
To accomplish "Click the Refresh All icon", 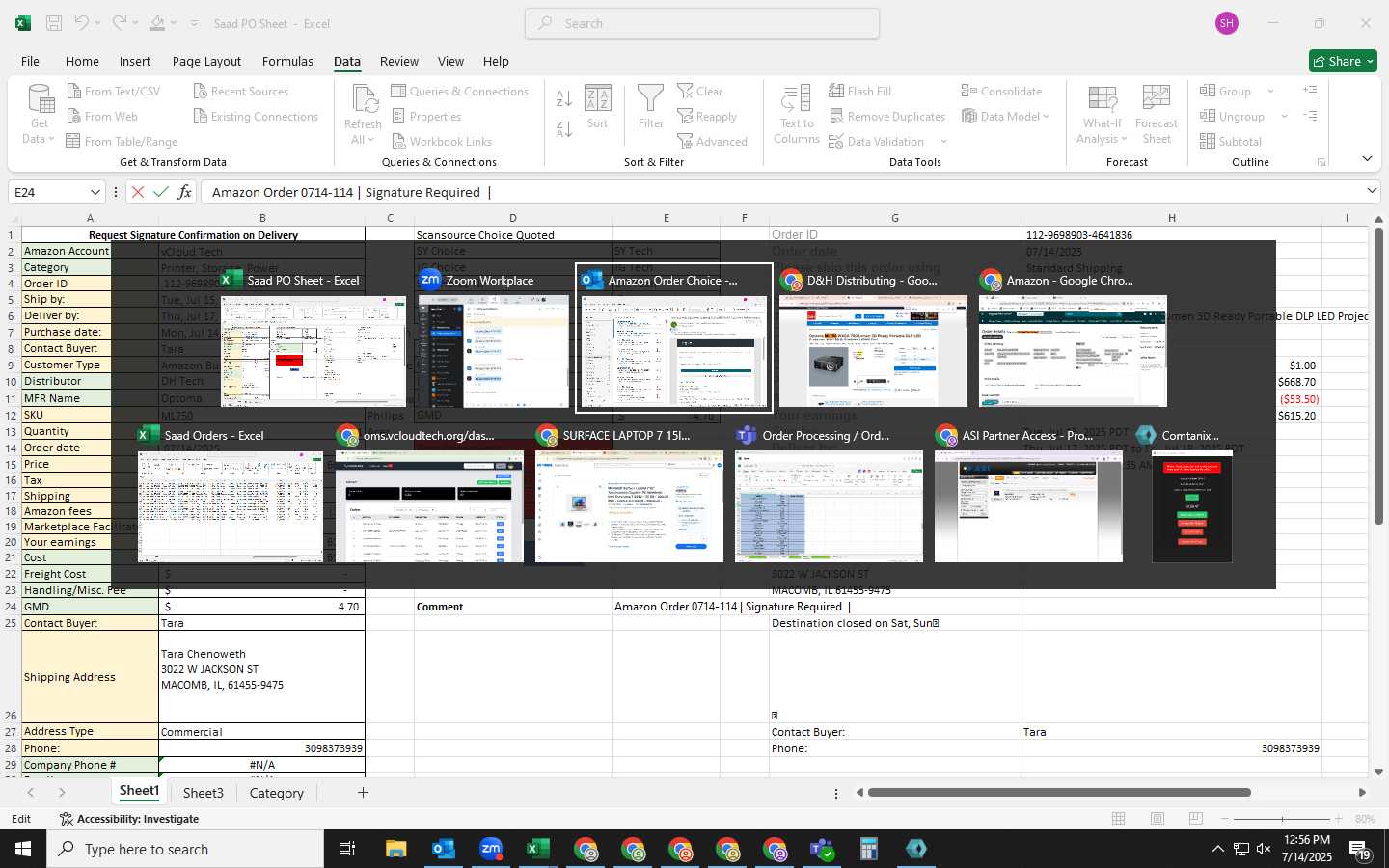I will click(x=364, y=98).
